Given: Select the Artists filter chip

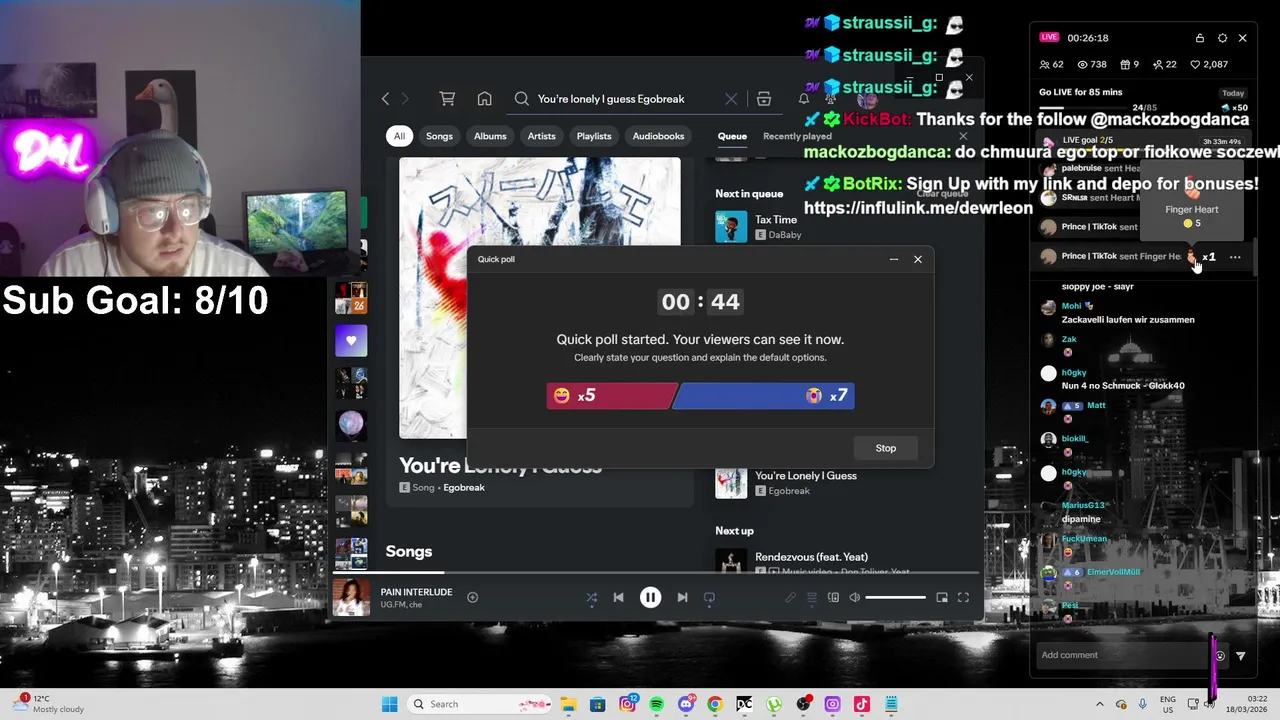Looking at the screenshot, I should pyautogui.click(x=541, y=136).
